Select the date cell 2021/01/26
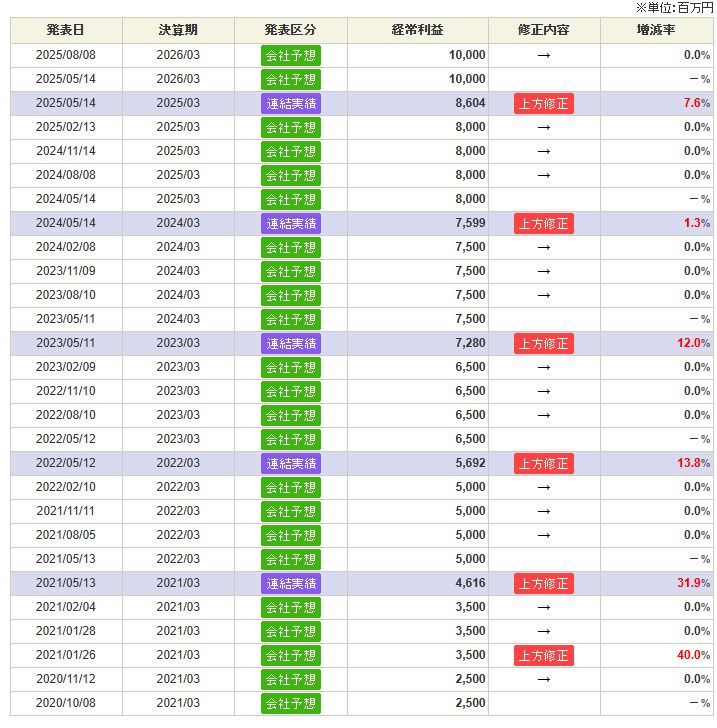This screenshot has height=728, width=717. [66, 655]
